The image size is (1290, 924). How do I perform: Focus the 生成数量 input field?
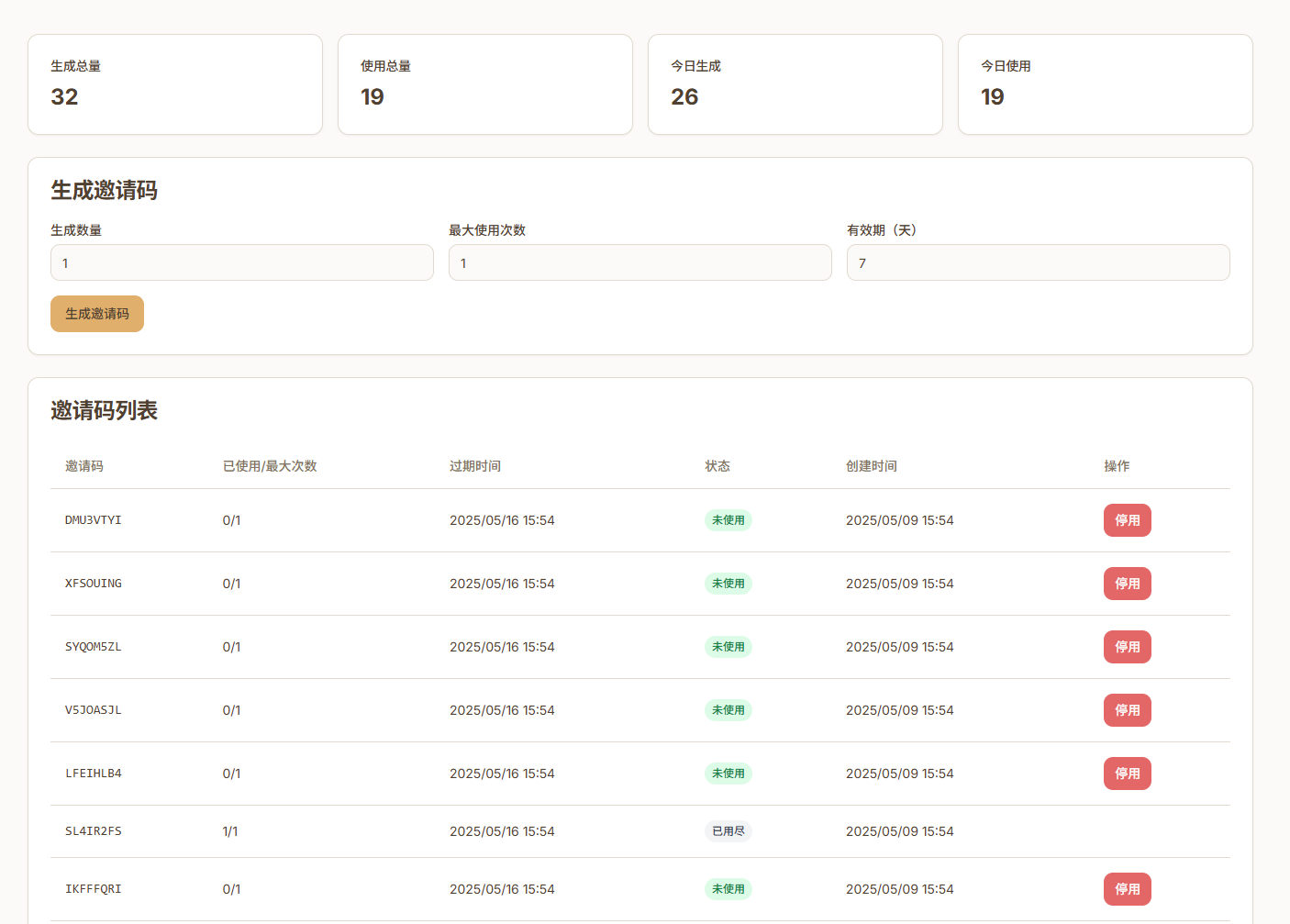(x=241, y=262)
